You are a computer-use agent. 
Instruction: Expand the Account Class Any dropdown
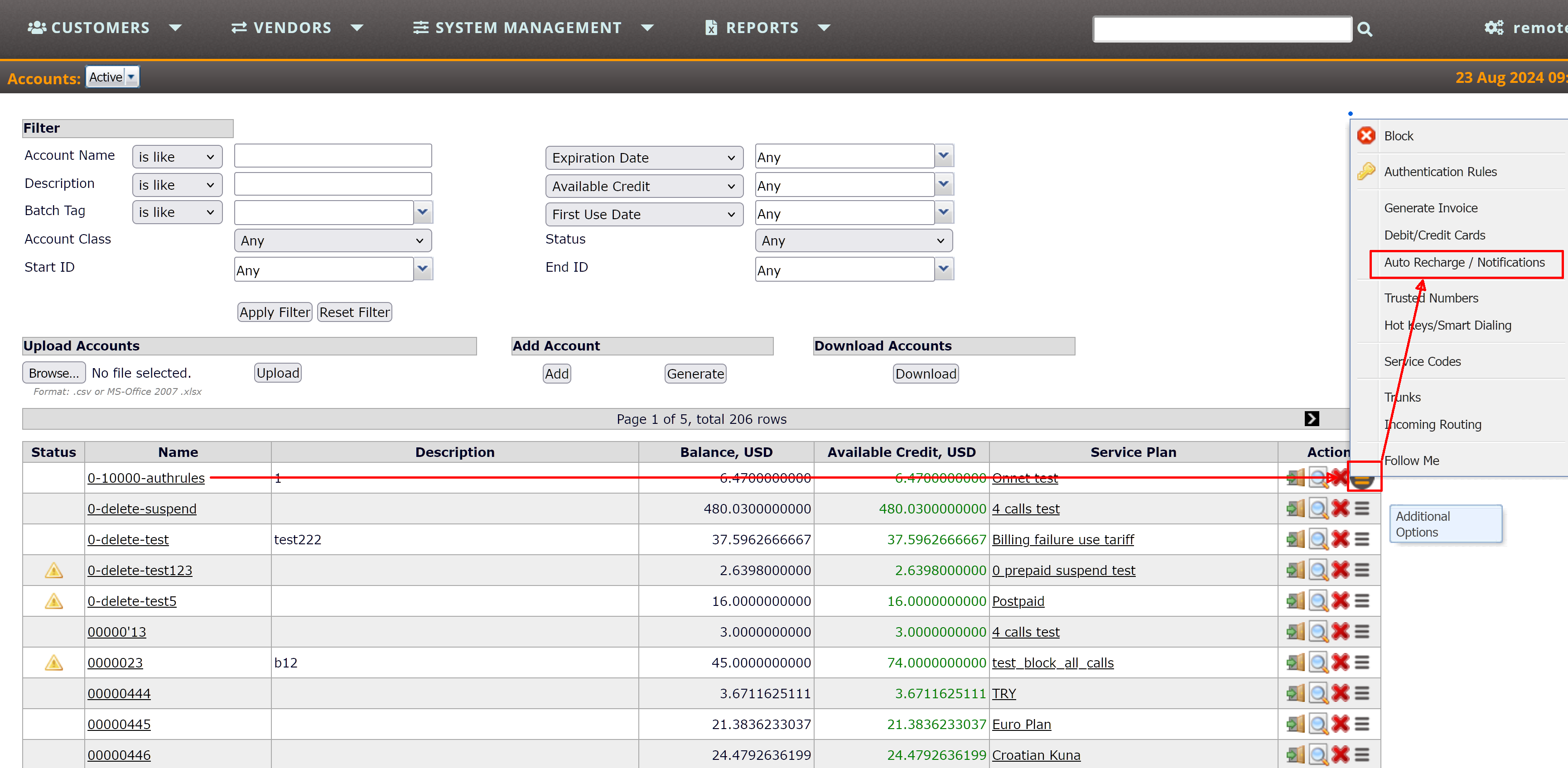[333, 241]
